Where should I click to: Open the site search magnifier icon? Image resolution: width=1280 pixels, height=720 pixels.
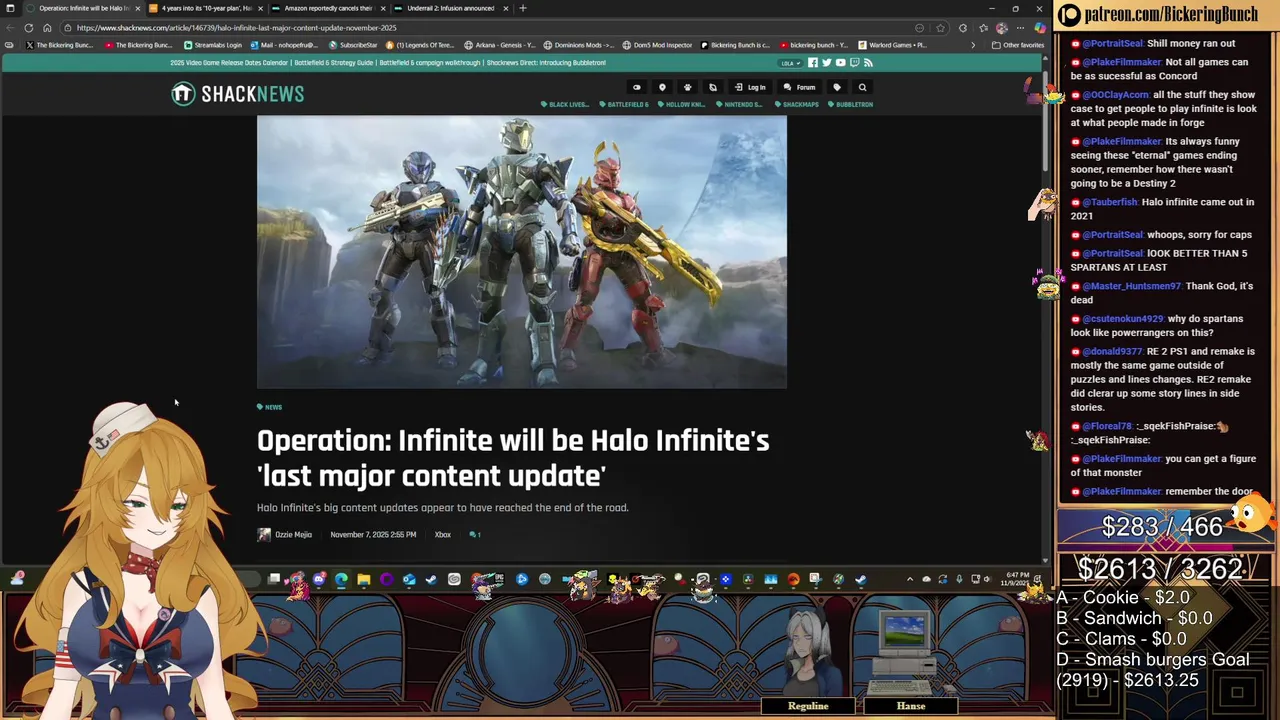click(862, 87)
